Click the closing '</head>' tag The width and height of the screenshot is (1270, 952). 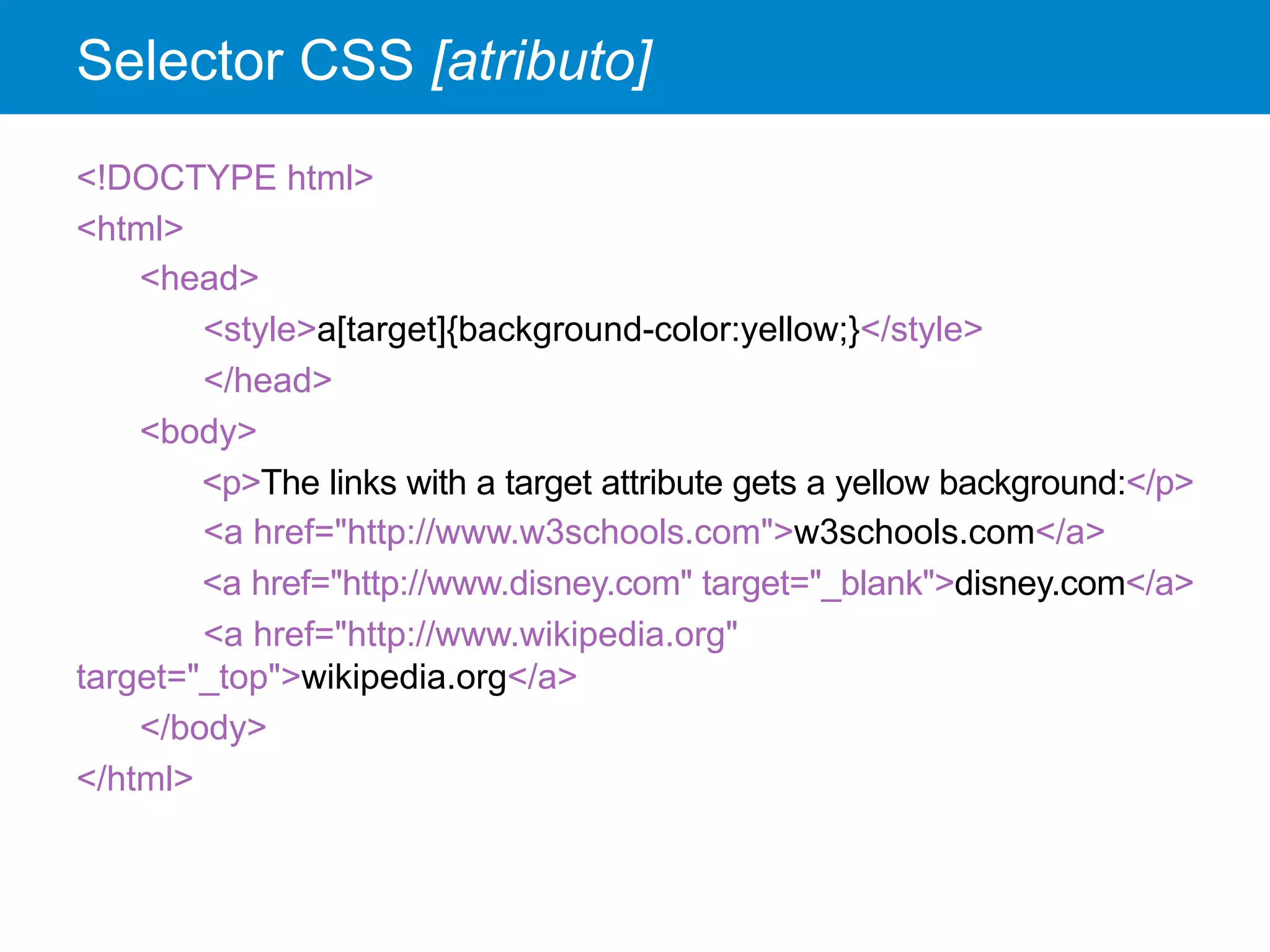tap(268, 381)
